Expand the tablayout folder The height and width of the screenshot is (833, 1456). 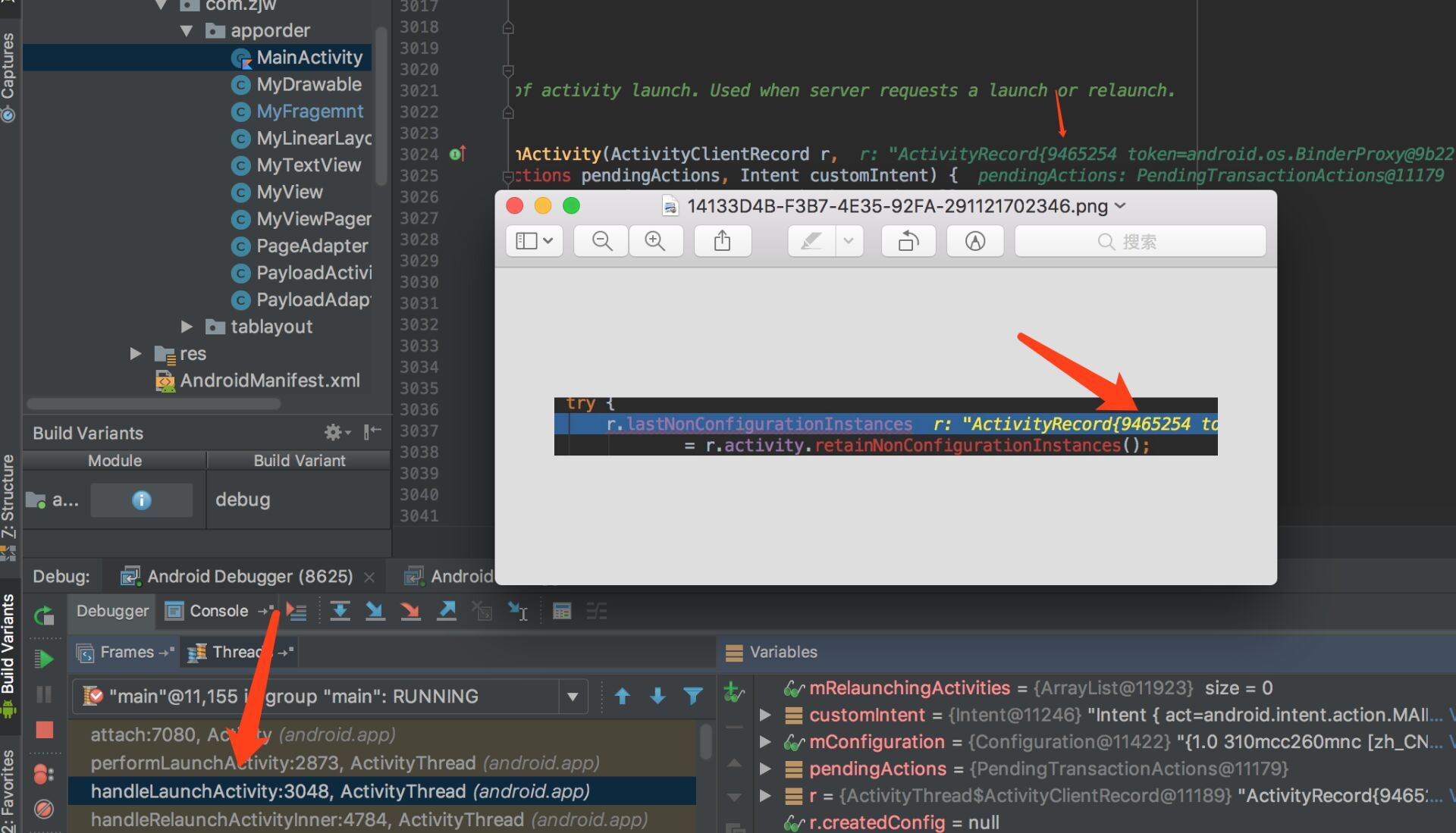click(187, 327)
